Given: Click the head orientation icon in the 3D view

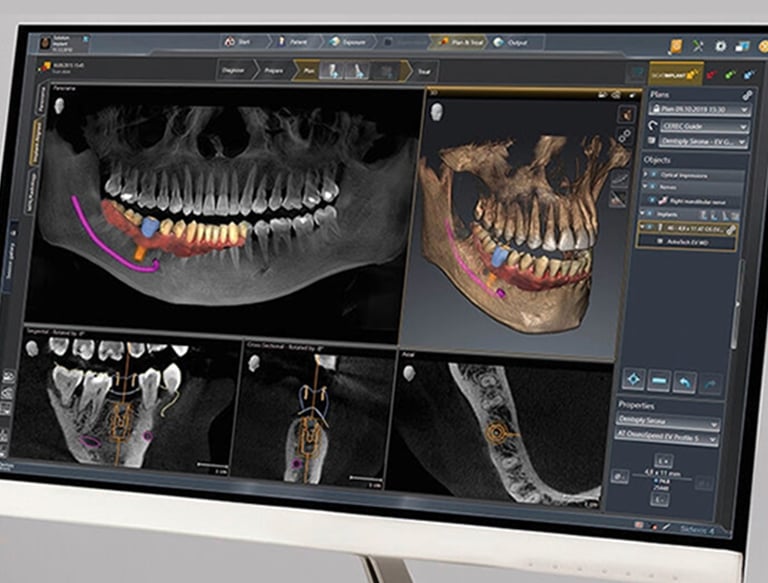Looking at the screenshot, I should point(436,112).
